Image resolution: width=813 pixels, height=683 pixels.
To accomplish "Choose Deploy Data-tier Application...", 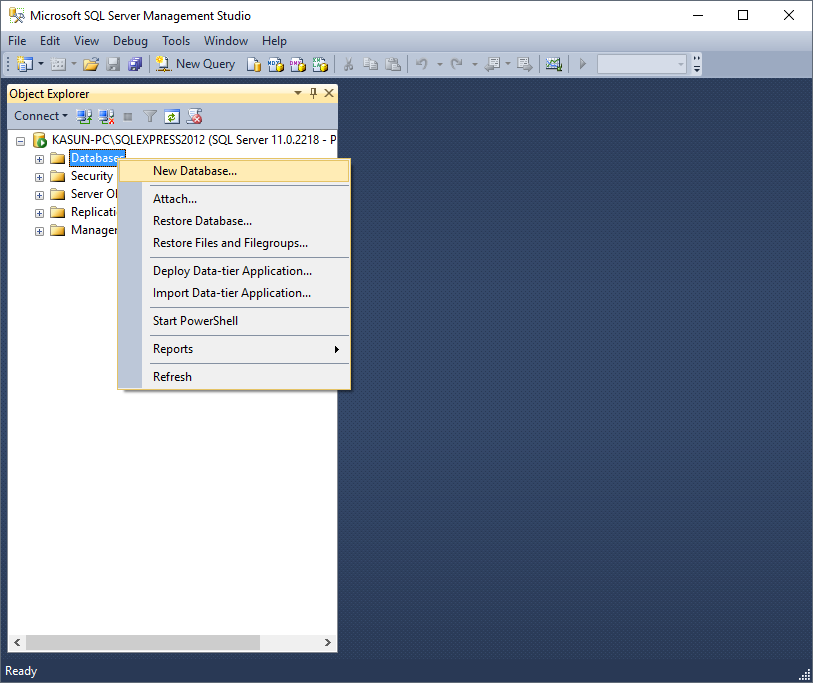I will click(x=234, y=271).
